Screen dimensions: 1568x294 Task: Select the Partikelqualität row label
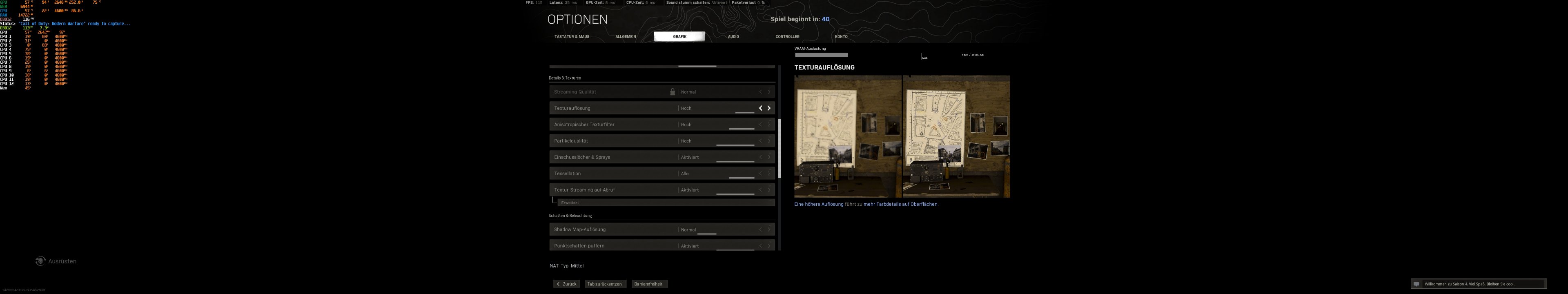(571, 140)
